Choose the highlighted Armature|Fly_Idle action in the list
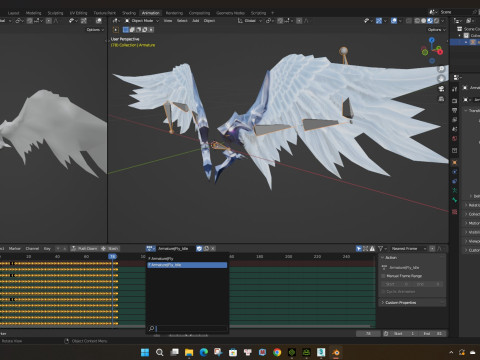 point(187,265)
